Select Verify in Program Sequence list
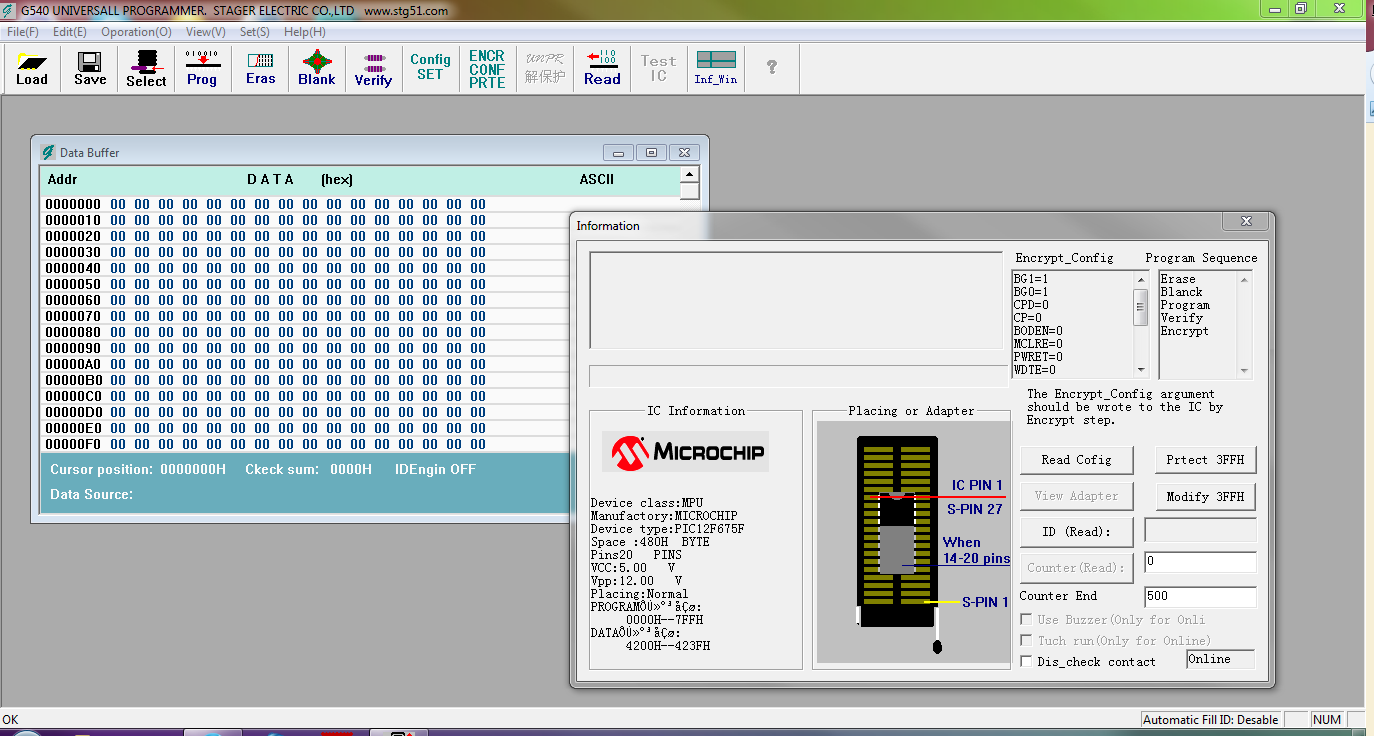 1181,318
